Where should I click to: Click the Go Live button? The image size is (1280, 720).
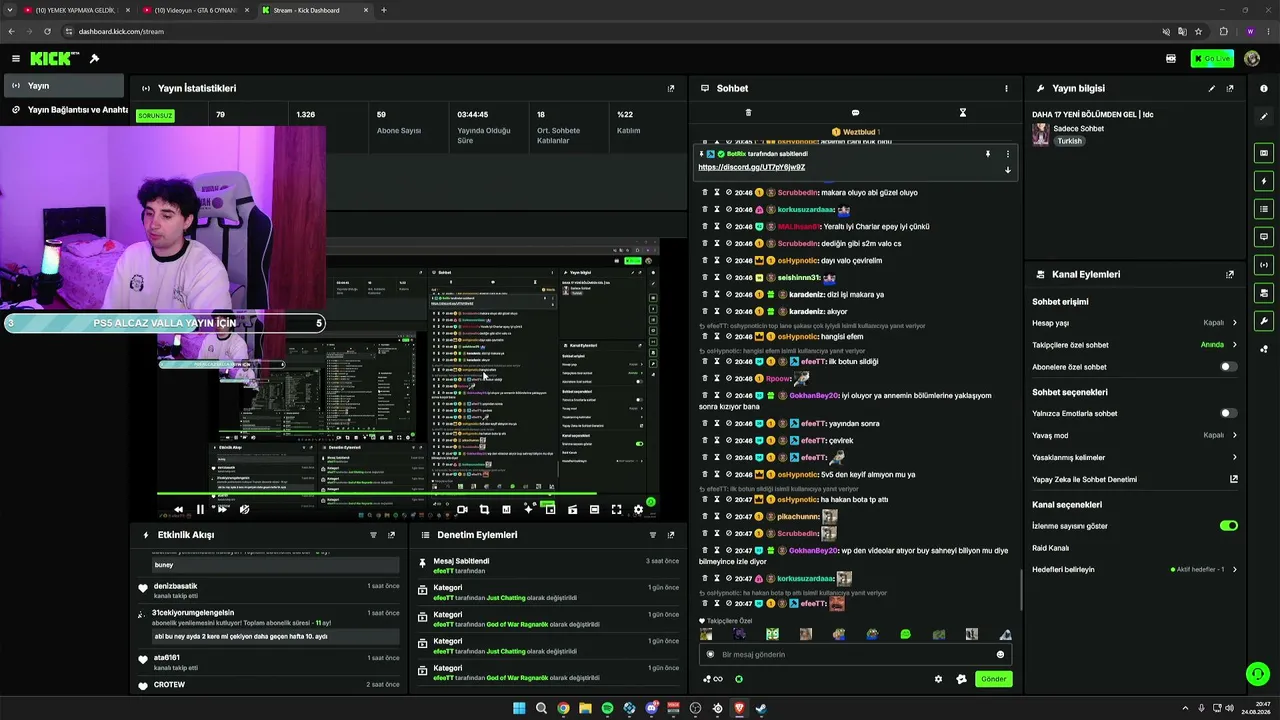tap(1212, 59)
